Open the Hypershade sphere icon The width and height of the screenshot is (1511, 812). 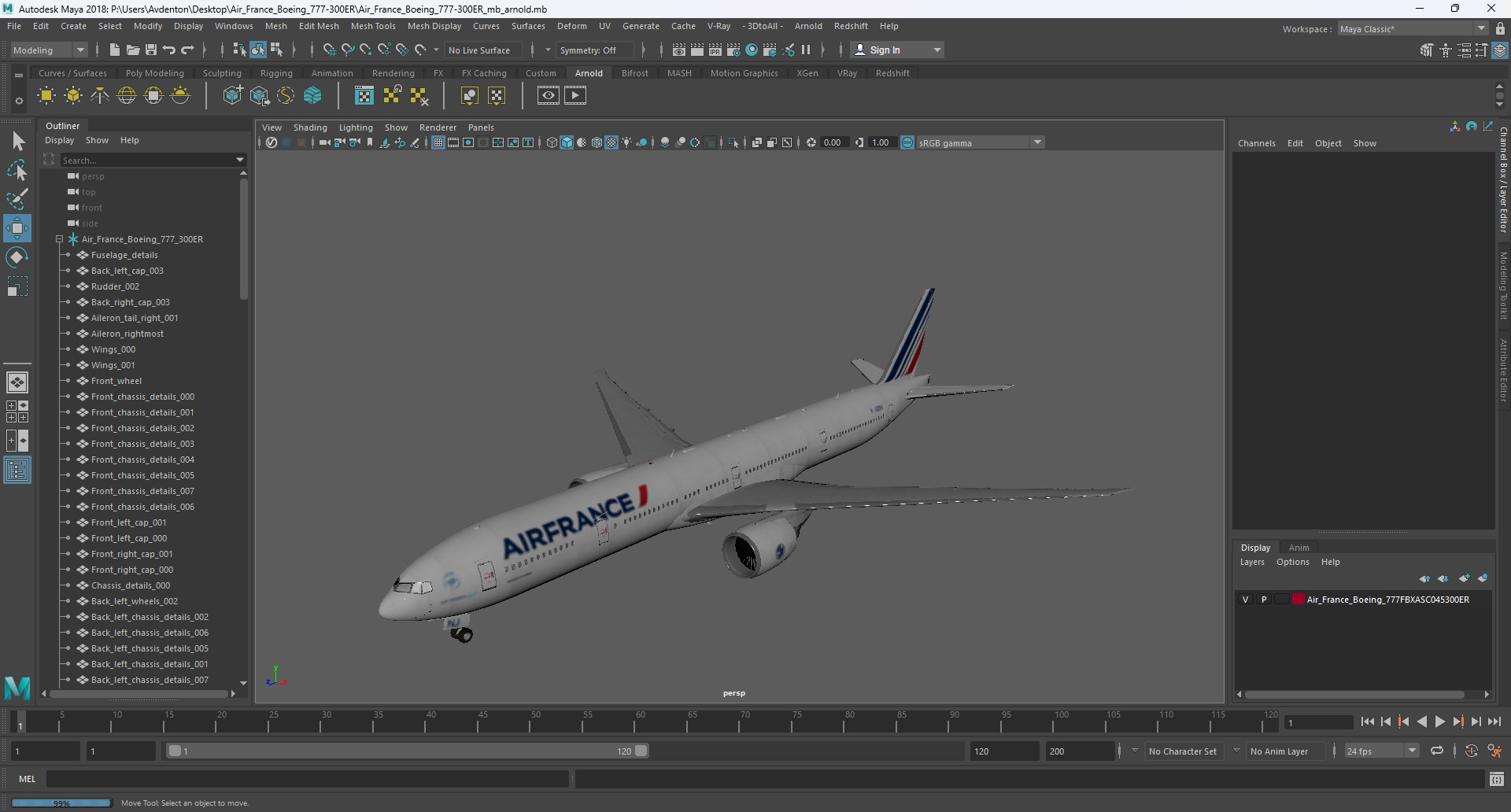[752, 50]
